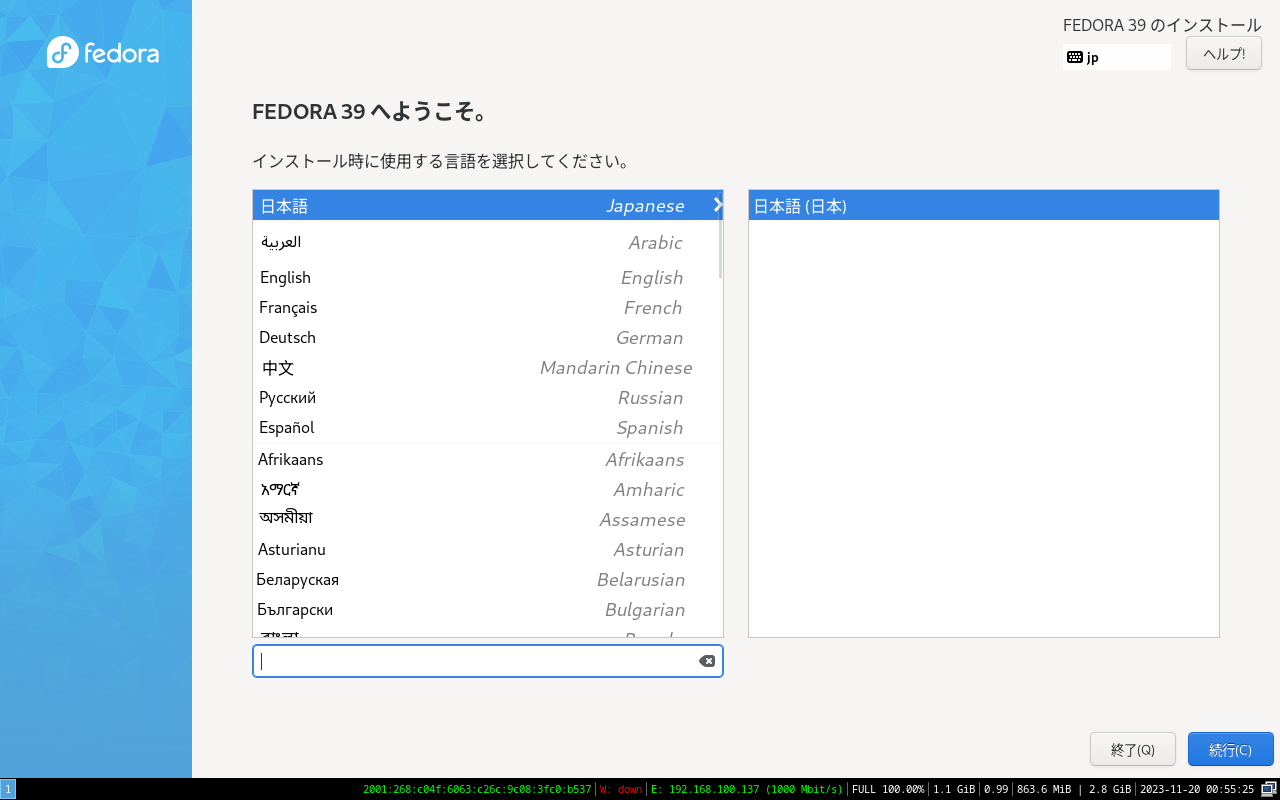
Task: Select 中文 Mandarin Chinese row
Action: point(486,367)
